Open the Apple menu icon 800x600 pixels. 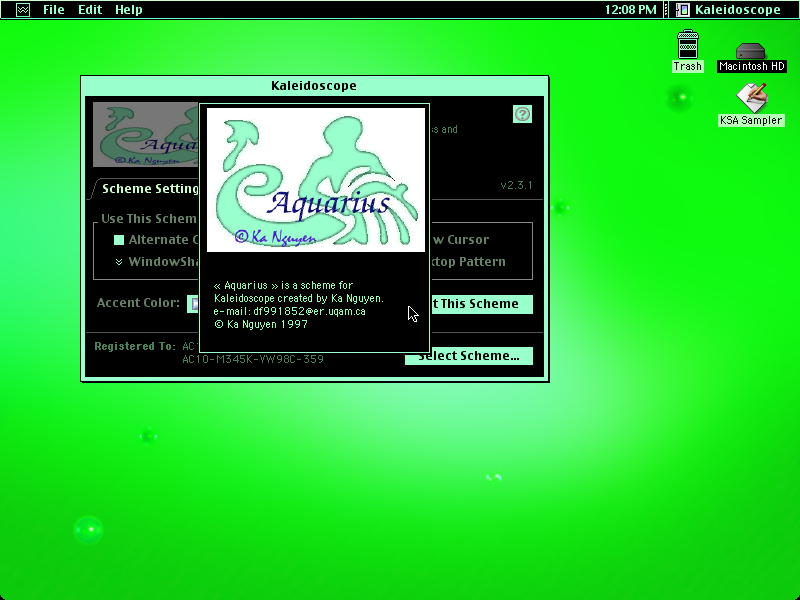click(23, 10)
